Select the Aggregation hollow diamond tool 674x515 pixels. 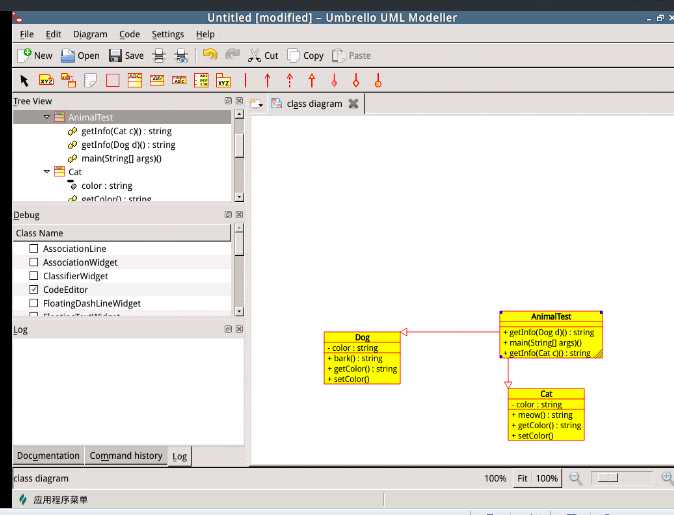click(x=356, y=80)
